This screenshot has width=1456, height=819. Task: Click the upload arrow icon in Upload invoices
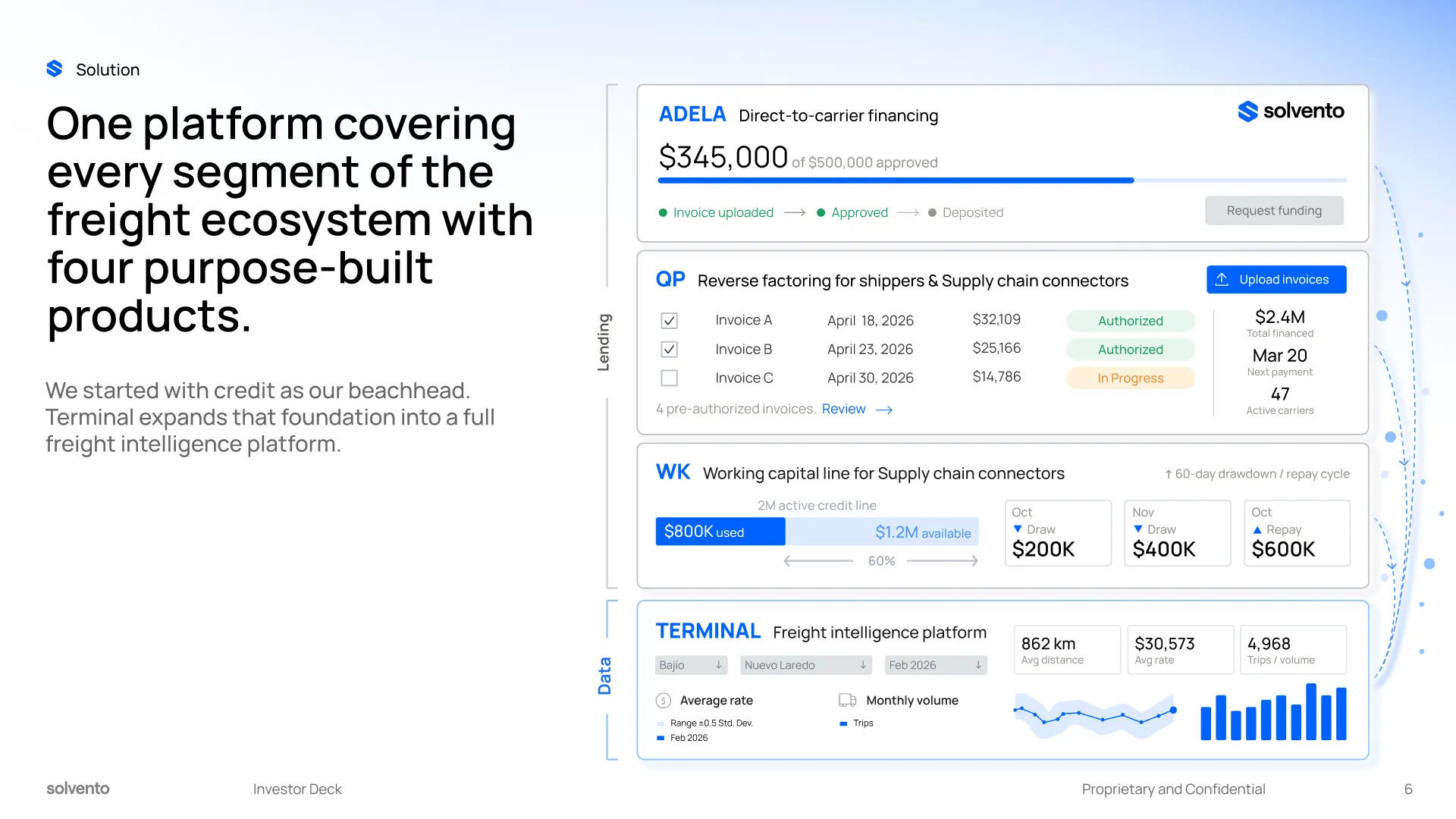pyautogui.click(x=1222, y=279)
